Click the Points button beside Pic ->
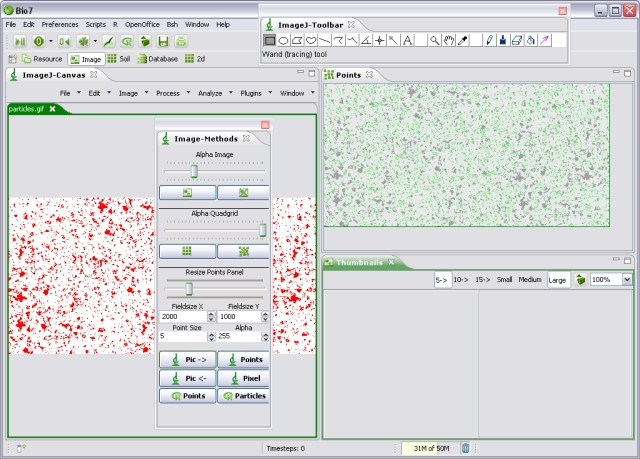 click(x=243, y=359)
